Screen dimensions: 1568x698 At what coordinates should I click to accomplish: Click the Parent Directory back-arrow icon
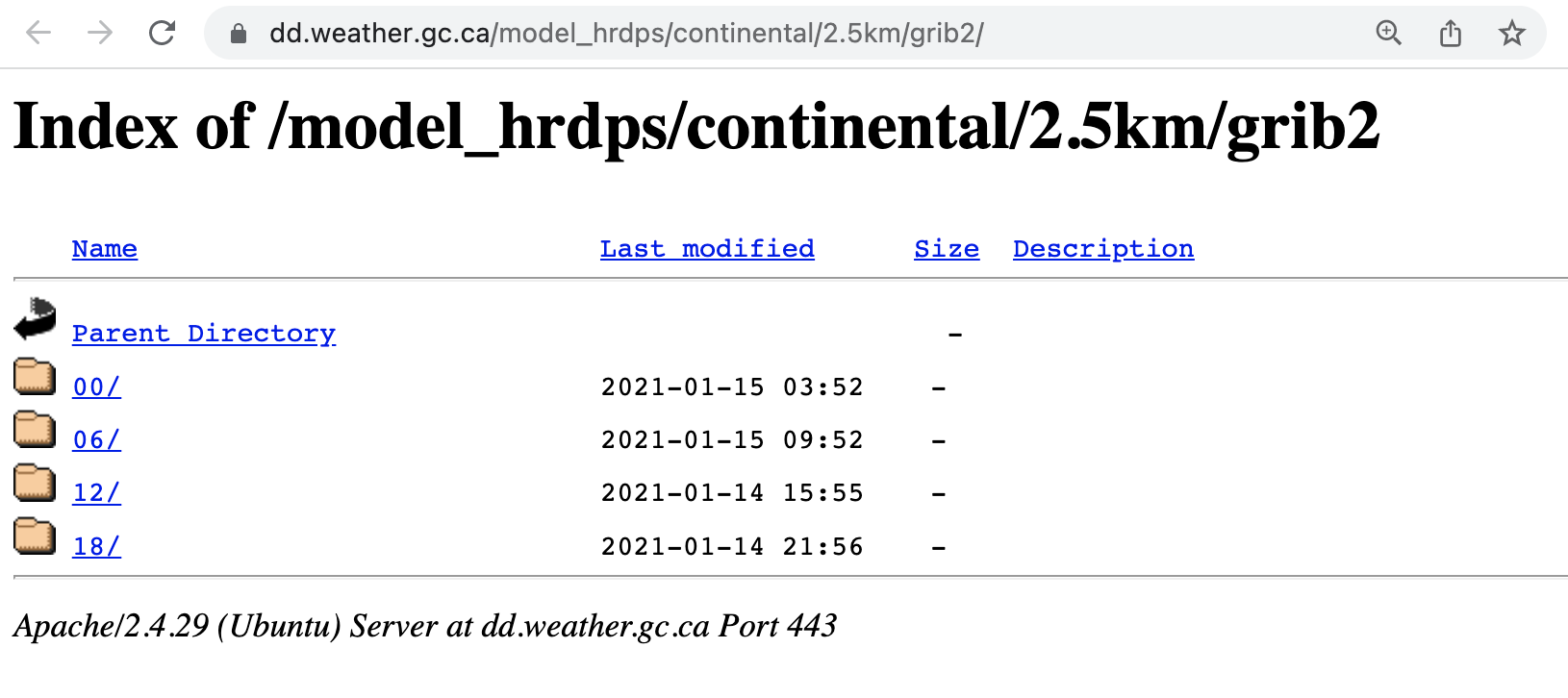(35, 319)
